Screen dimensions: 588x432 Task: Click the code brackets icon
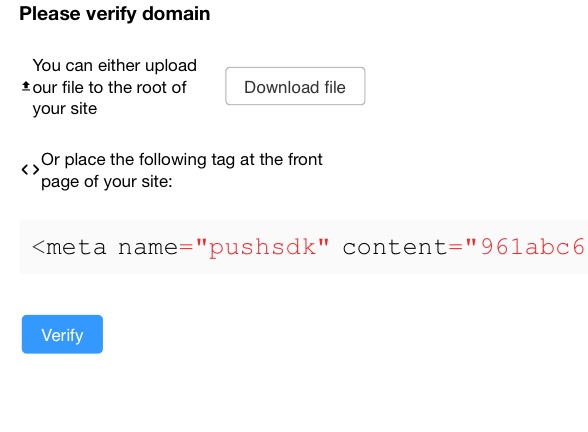tap(30, 170)
